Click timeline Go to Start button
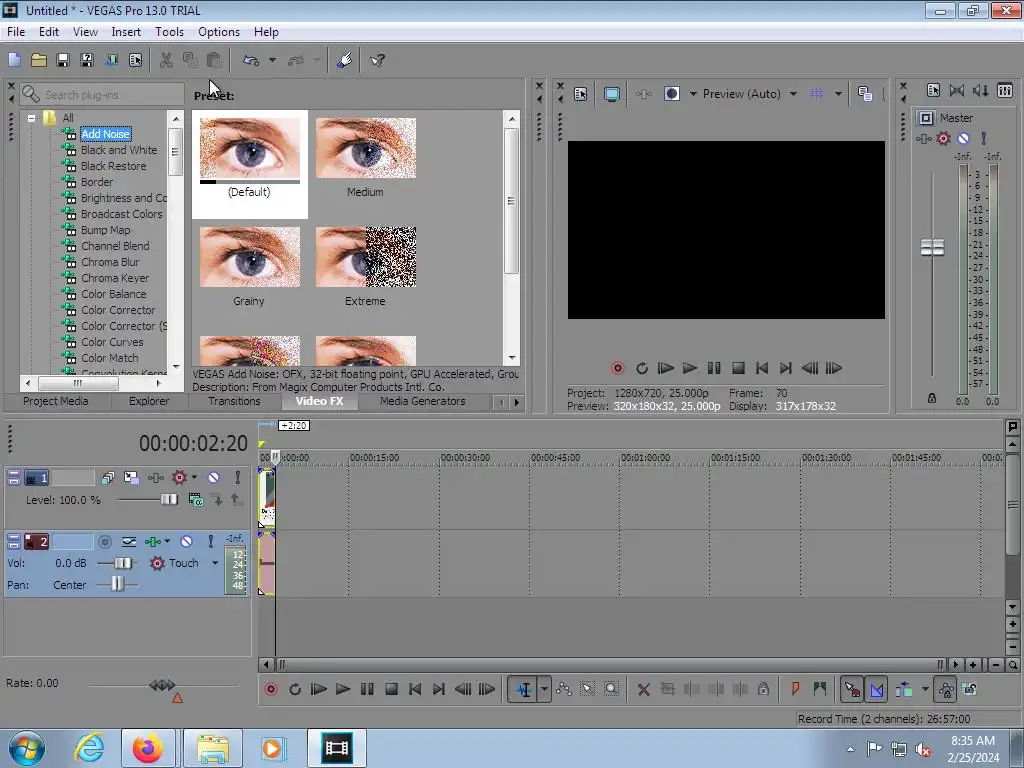This screenshot has width=1024, height=768. (x=415, y=690)
